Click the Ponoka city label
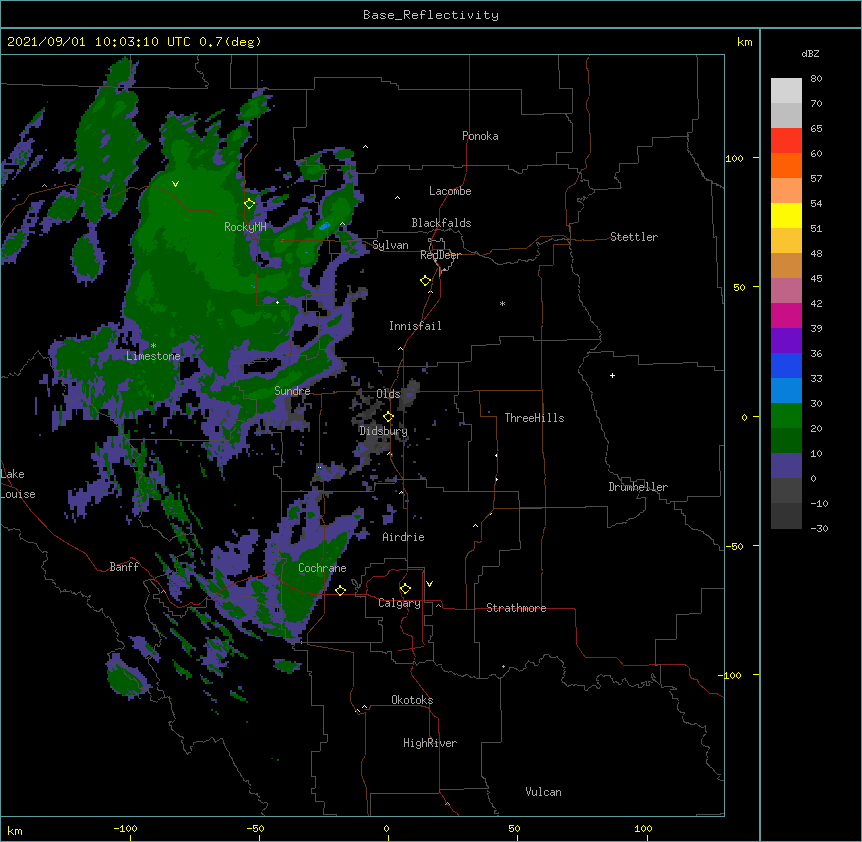This screenshot has height=842, width=862. 480,136
